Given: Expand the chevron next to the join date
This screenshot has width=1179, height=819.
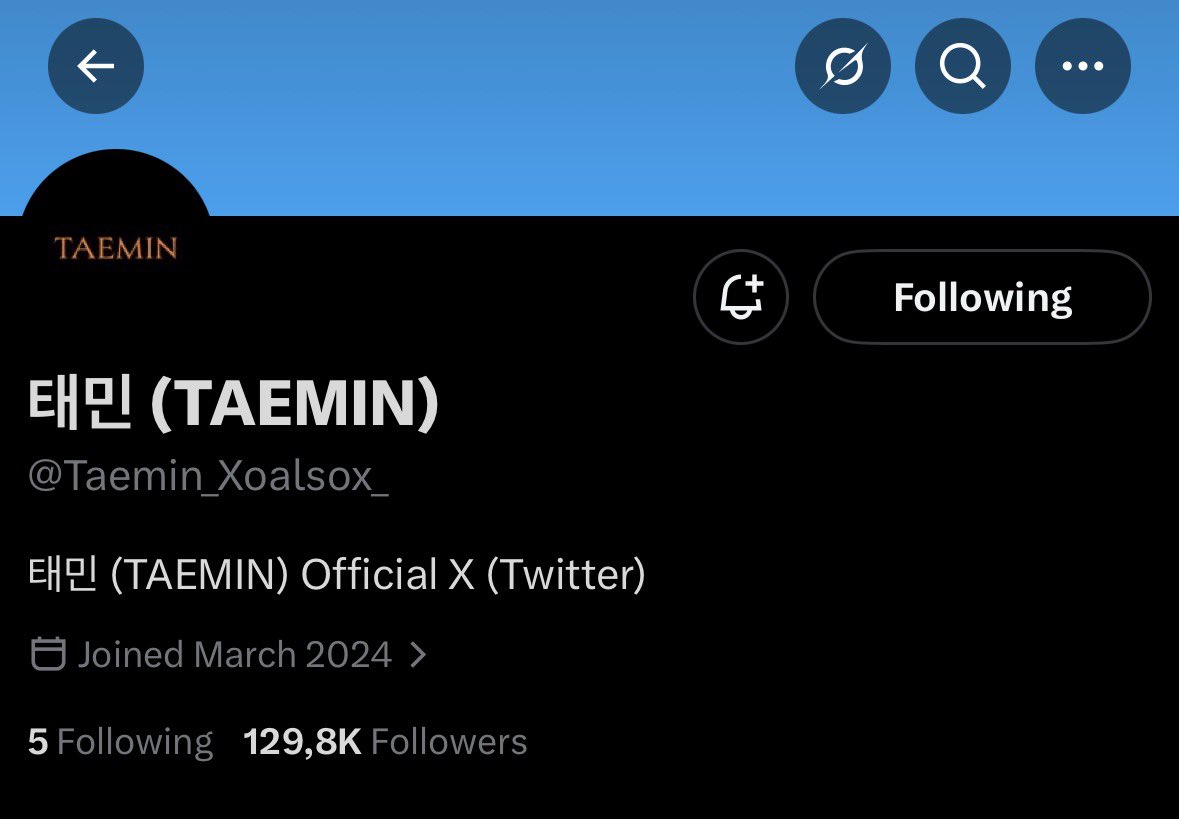Looking at the screenshot, I should [x=419, y=655].
